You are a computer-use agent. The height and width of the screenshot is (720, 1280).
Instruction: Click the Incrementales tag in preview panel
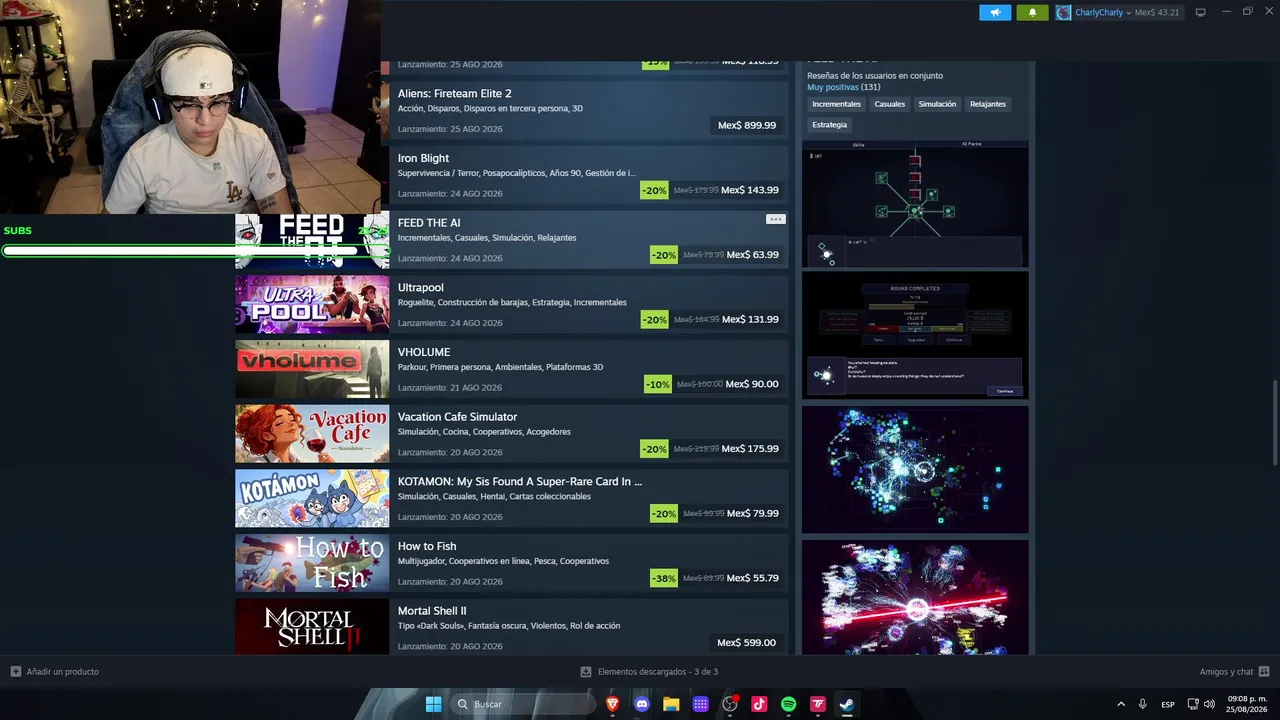836,104
